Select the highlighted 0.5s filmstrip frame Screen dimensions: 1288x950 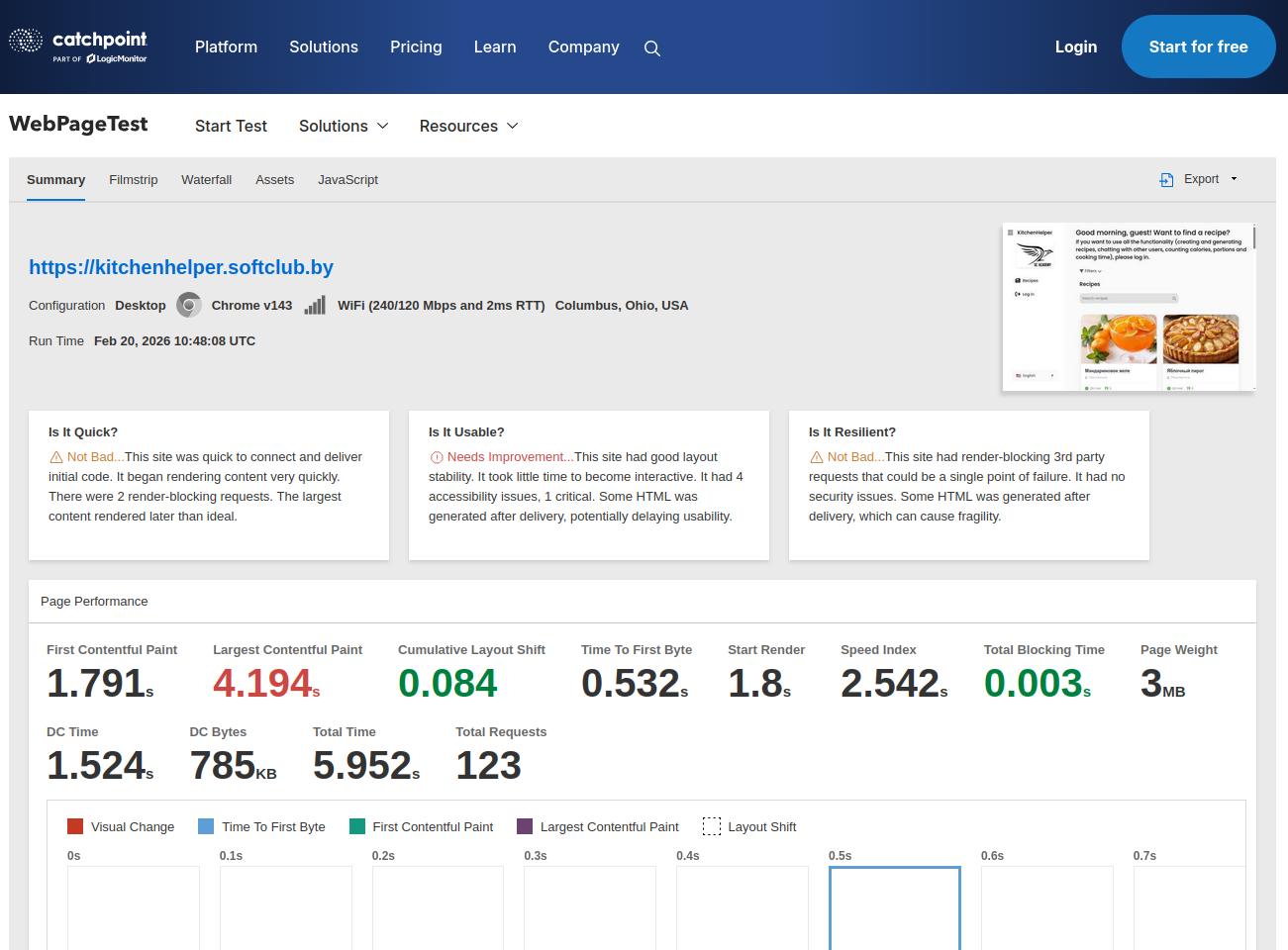(x=894, y=907)
